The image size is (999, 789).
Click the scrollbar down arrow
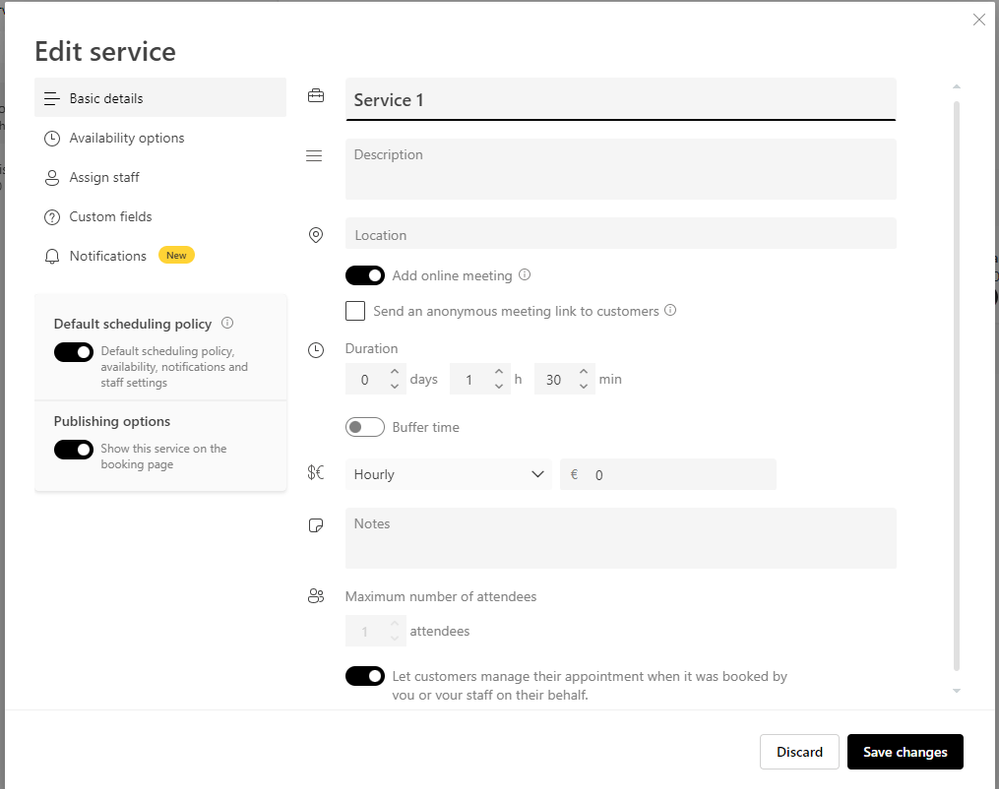[956, 691]
